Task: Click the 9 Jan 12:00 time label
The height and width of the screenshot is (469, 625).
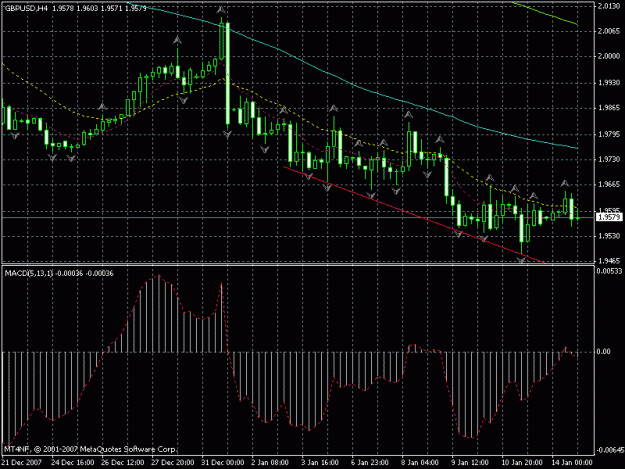Action: 470,463
